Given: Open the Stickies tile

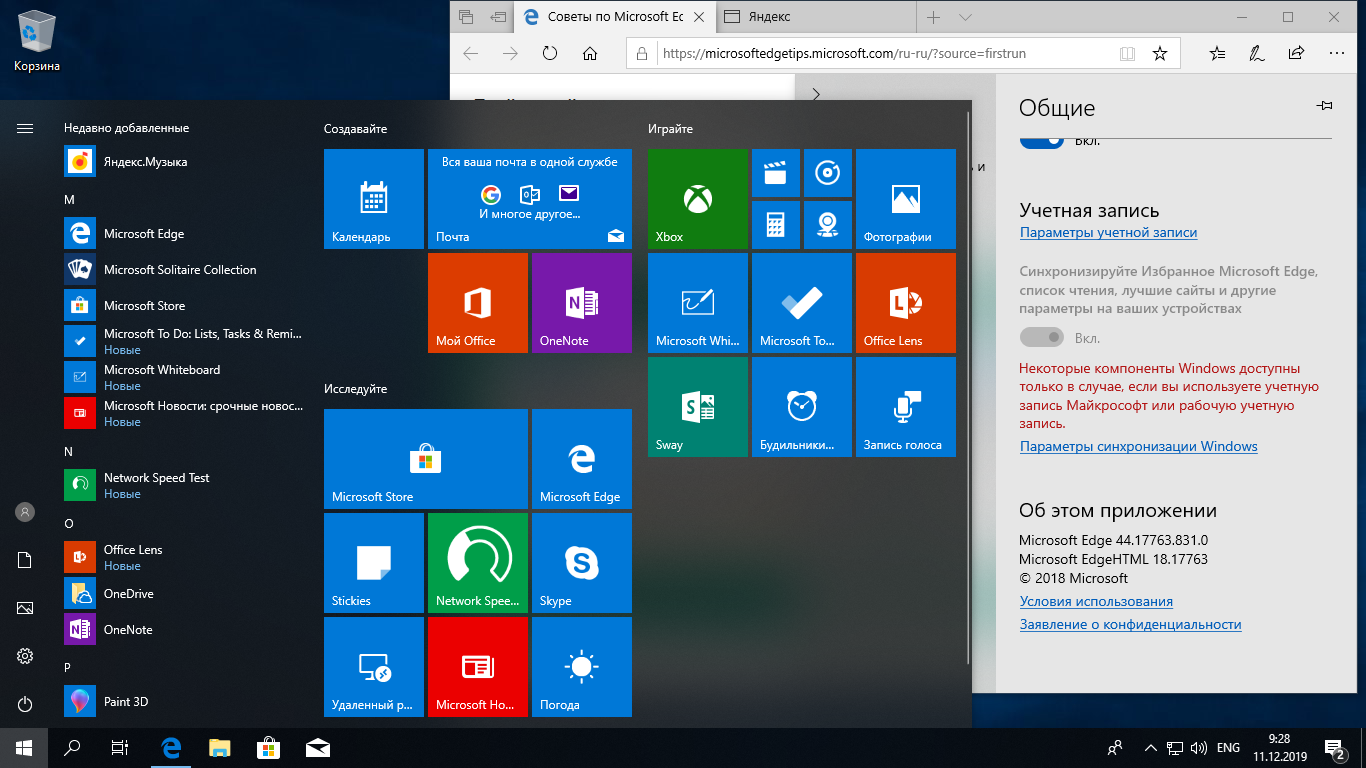Looking at the screenshot, I should [x=374, y=563].
